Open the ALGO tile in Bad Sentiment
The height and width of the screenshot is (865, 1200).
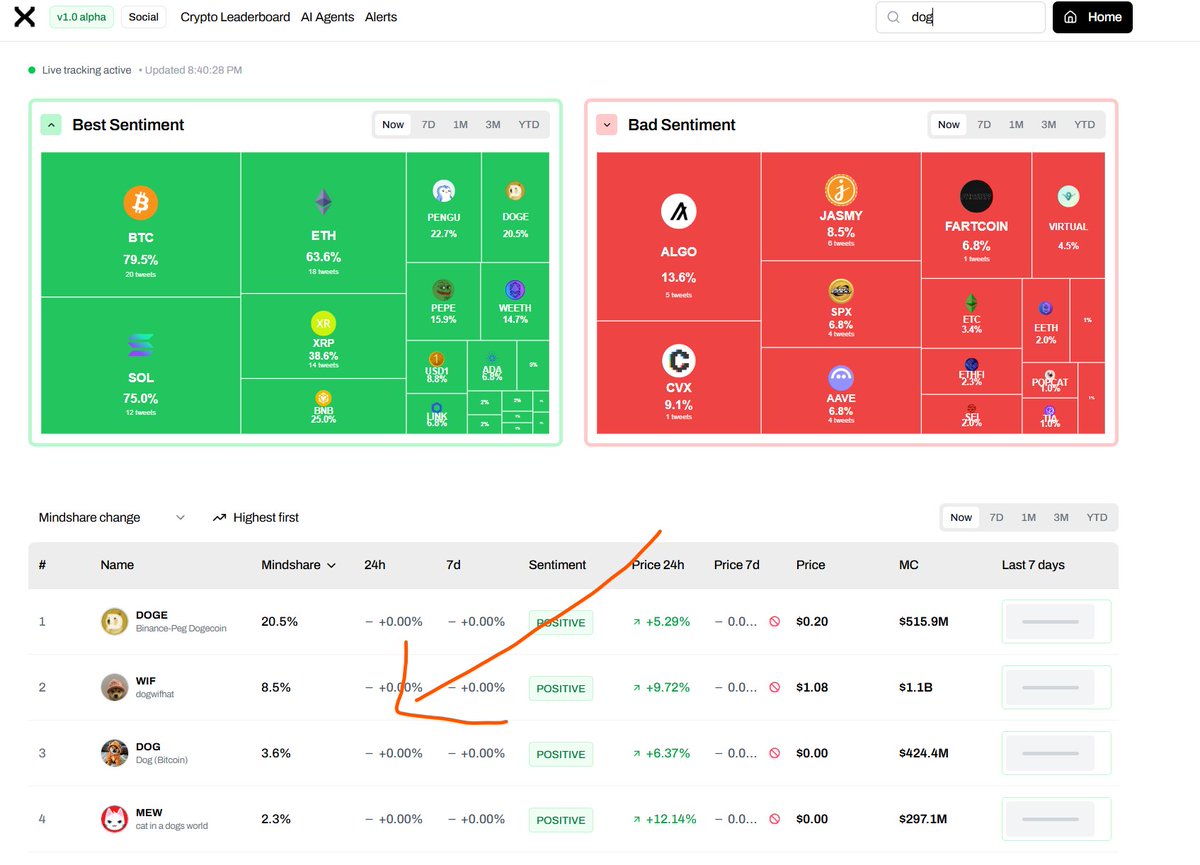click(679, 236)
